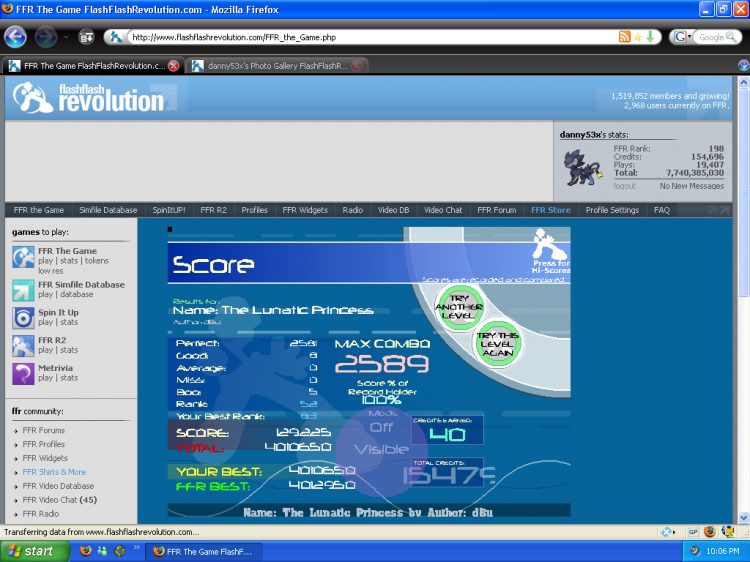This screenshot has height=562, width=750.
Task: Click the Firefox quick launch icon in taskbar
Action: pos(86,551)
